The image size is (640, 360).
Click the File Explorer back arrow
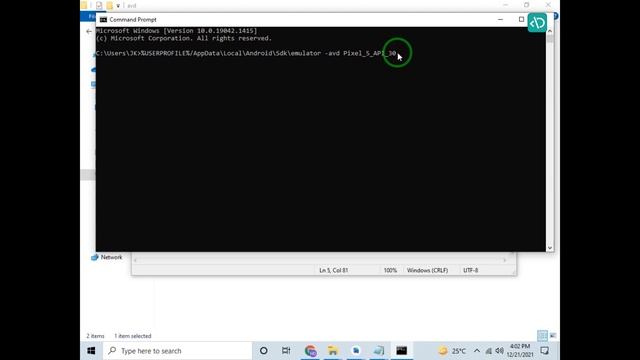pyautogui.click(x=89, y=31)
